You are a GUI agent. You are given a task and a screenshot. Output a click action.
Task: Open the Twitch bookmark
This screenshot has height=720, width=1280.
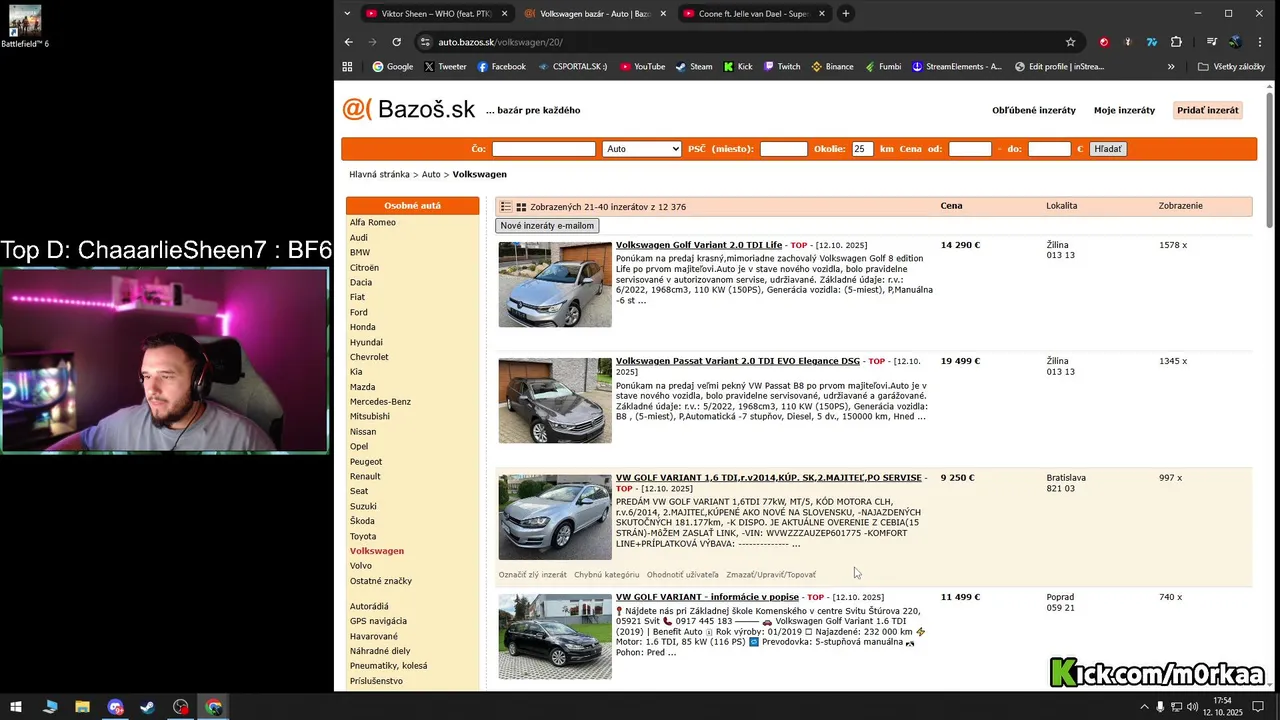tap(782, 67)
